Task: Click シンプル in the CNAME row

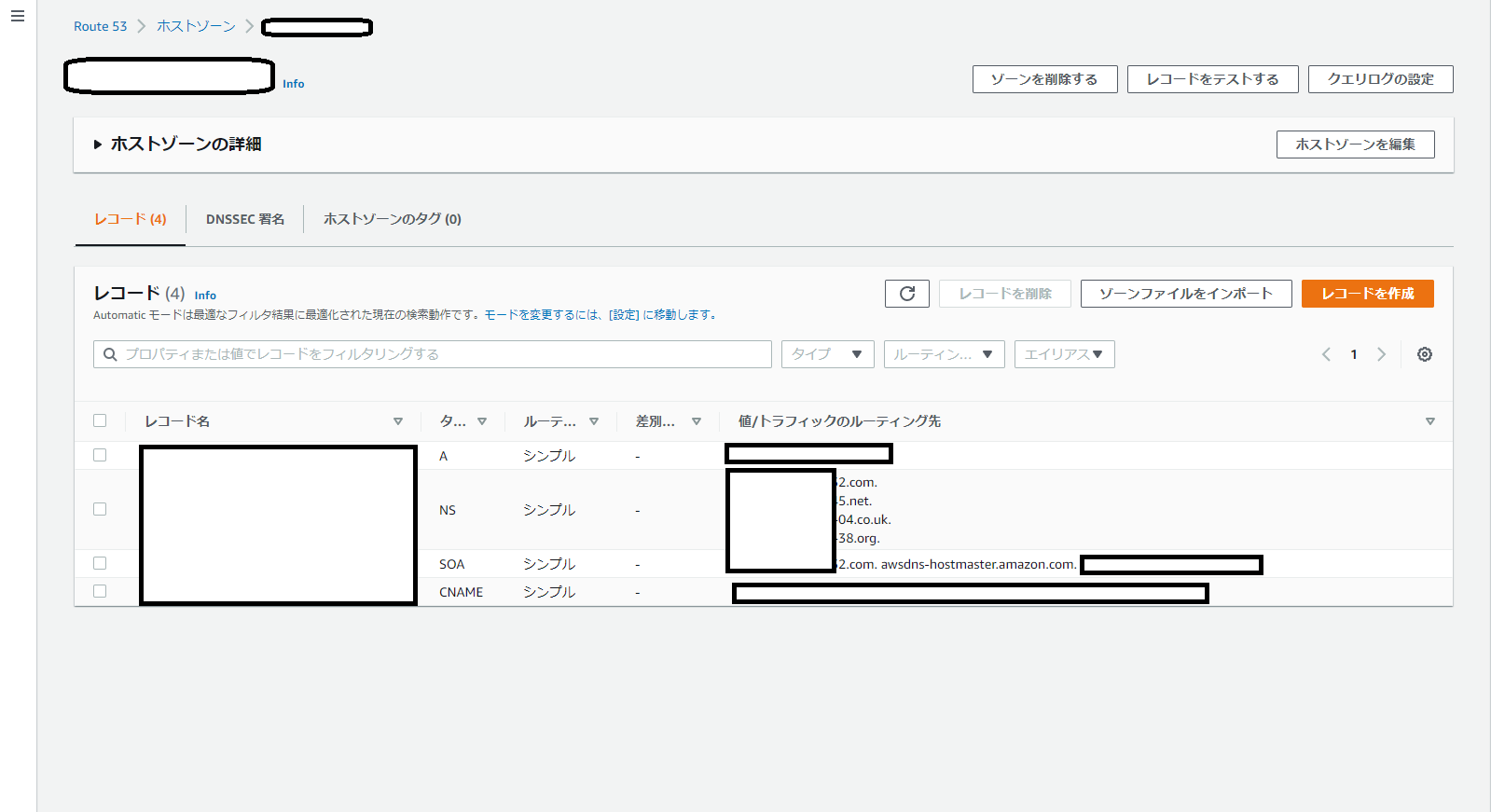Action: tap(549, 592)
